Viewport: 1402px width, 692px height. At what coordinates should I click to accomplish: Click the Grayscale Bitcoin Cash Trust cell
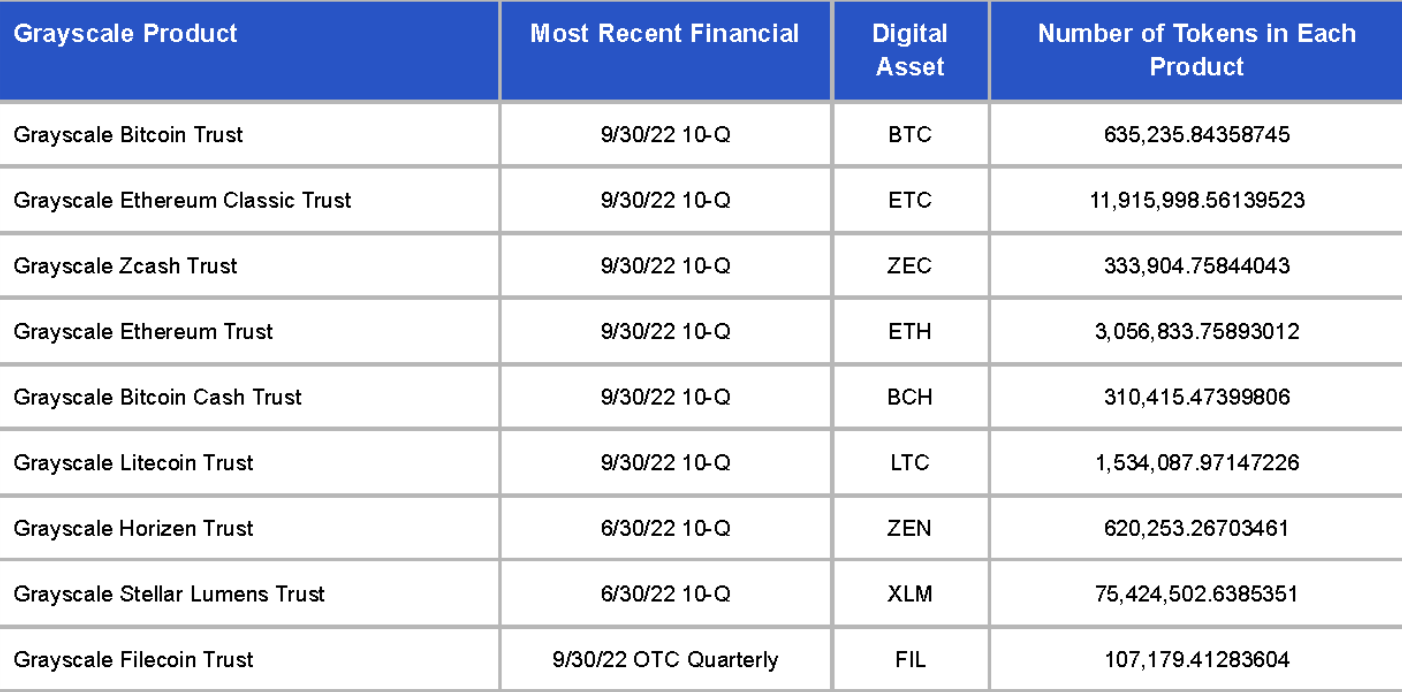pyautogui.click(x=157, y=397)
